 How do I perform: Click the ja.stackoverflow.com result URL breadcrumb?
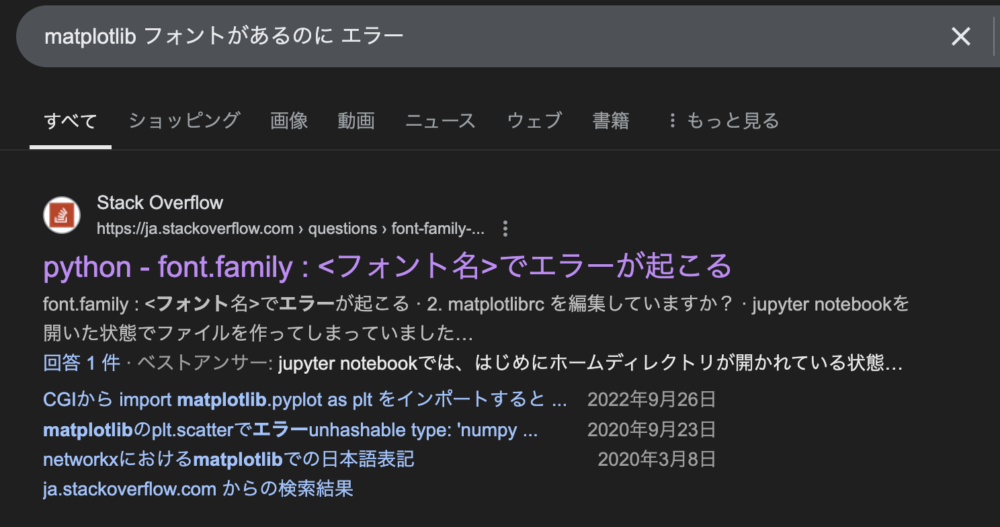[290, 229]
